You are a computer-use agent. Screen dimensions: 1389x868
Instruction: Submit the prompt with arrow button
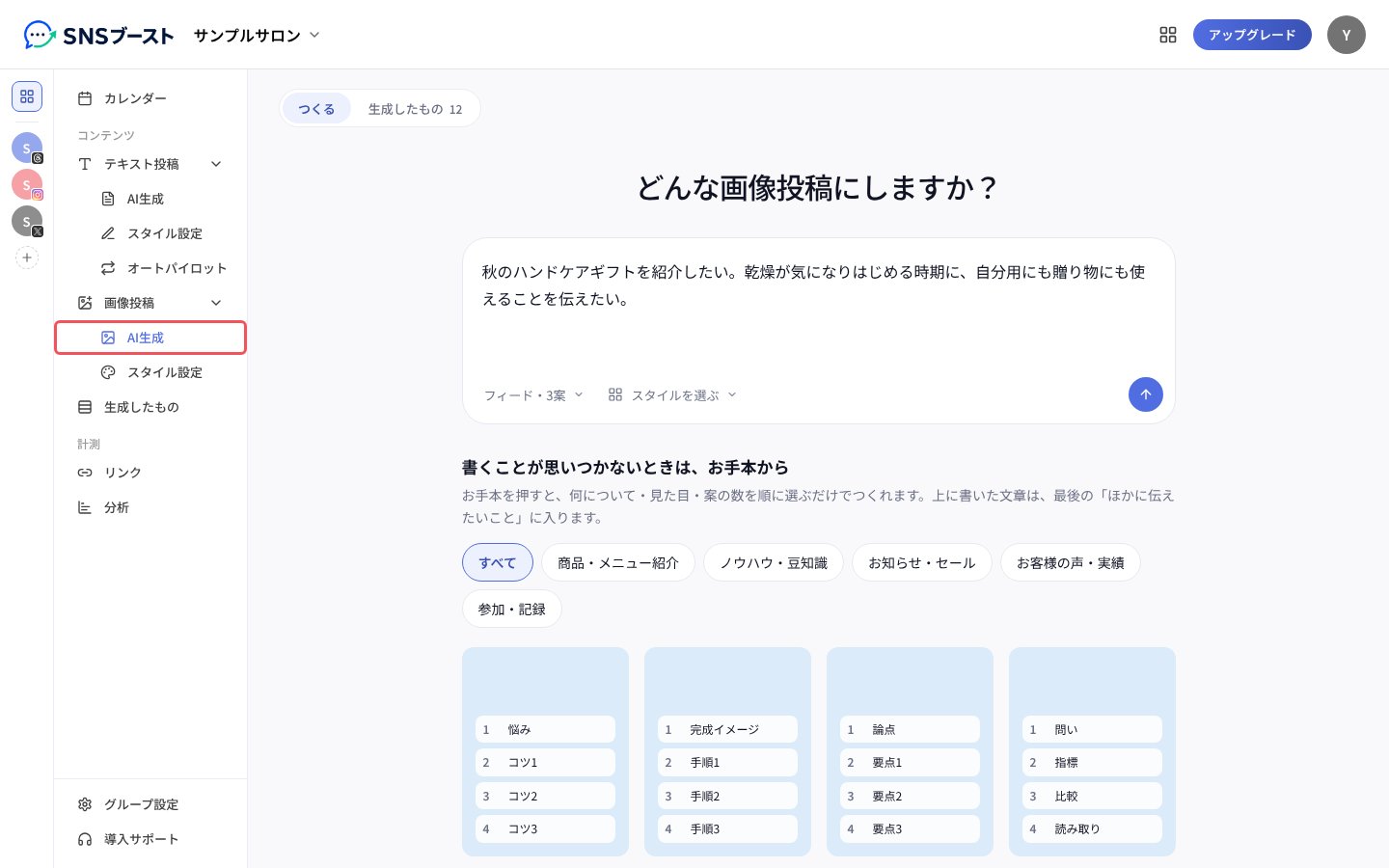pos(1146,394)
